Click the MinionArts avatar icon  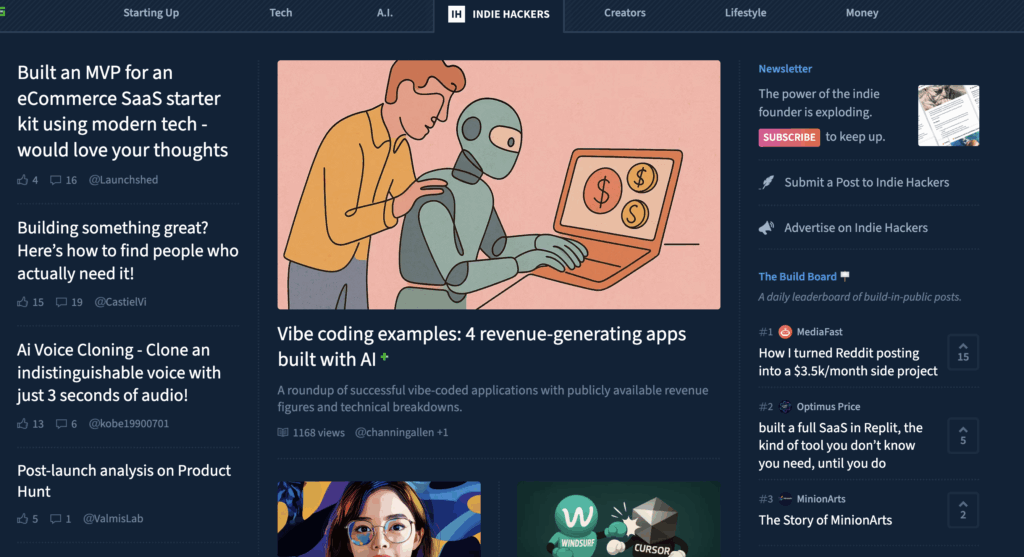(x=785, y=499)
